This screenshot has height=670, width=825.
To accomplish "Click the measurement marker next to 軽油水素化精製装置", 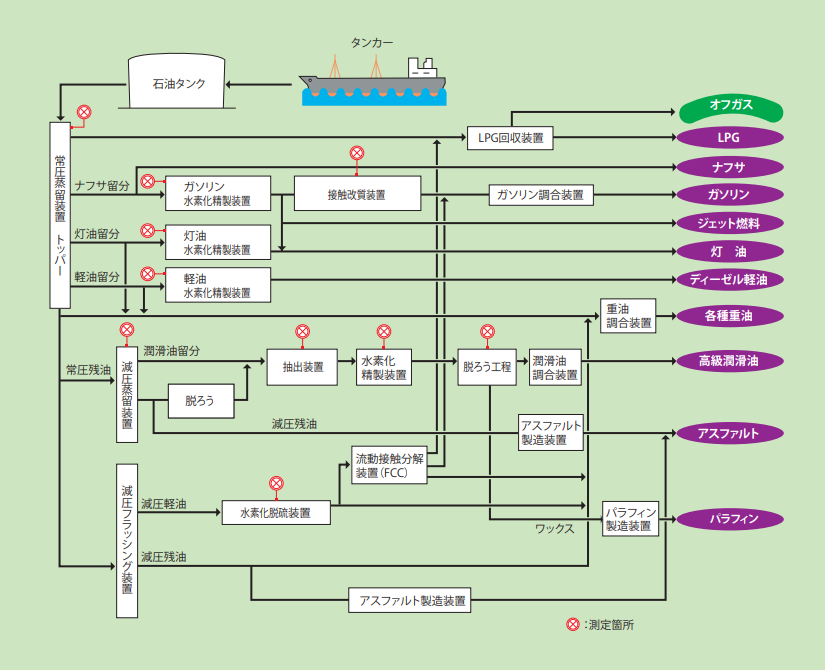I will tap(148, 273).
